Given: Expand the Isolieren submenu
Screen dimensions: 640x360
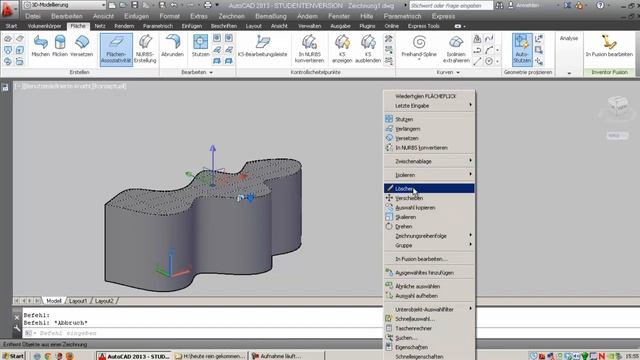Looking at the screenshot, I should [x=429, y=175].
